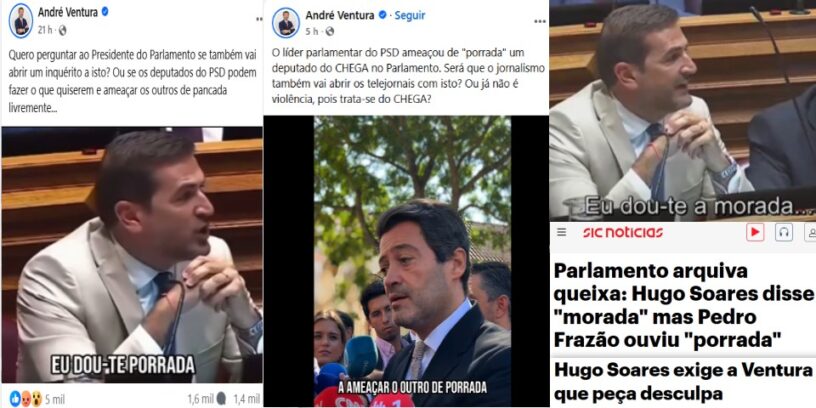
Task: Open the globe privacy icon beside 21 h
Action: [62, 31]
